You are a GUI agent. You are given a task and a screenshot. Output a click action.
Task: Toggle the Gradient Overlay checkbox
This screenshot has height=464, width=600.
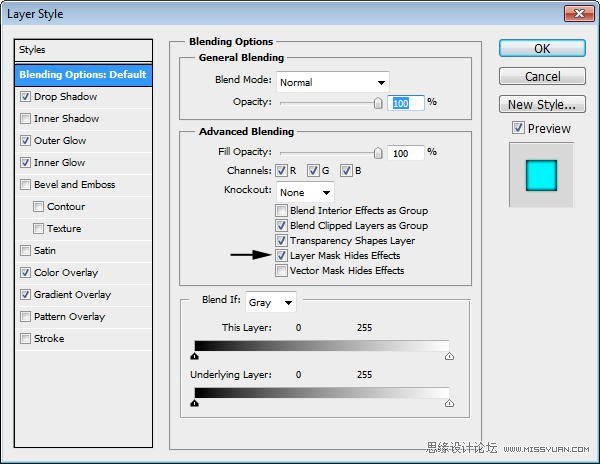click(x=25, y=295)
